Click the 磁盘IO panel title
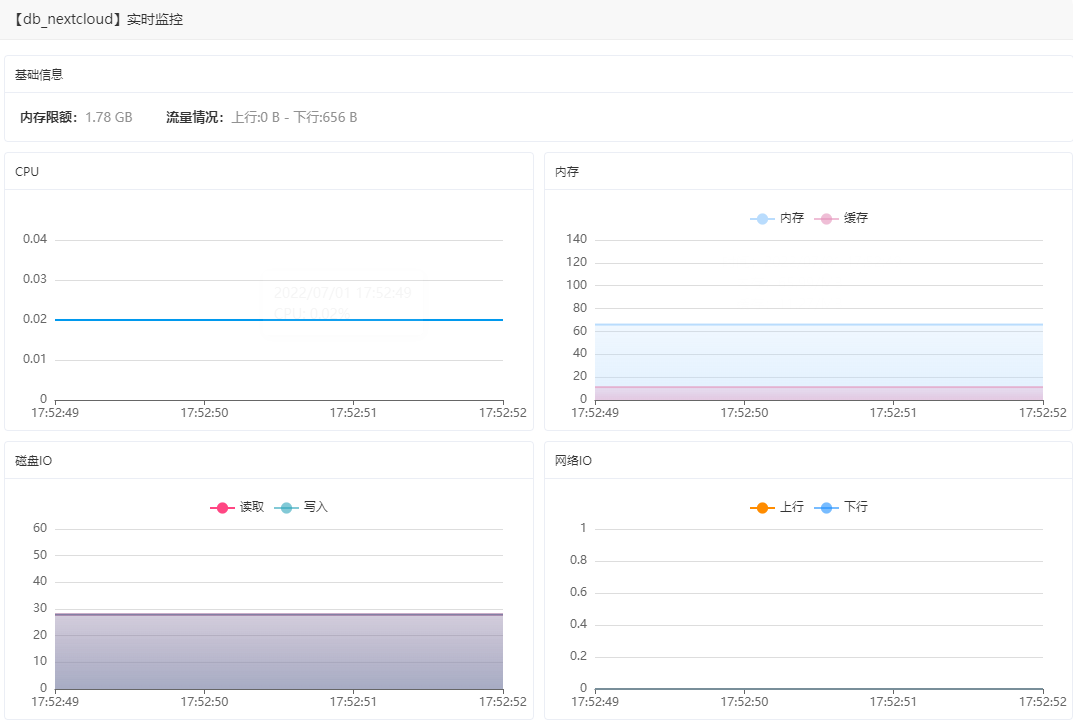Image resolution: width=1073 pixels, height=721 pixels. click(x=34, y=461)
